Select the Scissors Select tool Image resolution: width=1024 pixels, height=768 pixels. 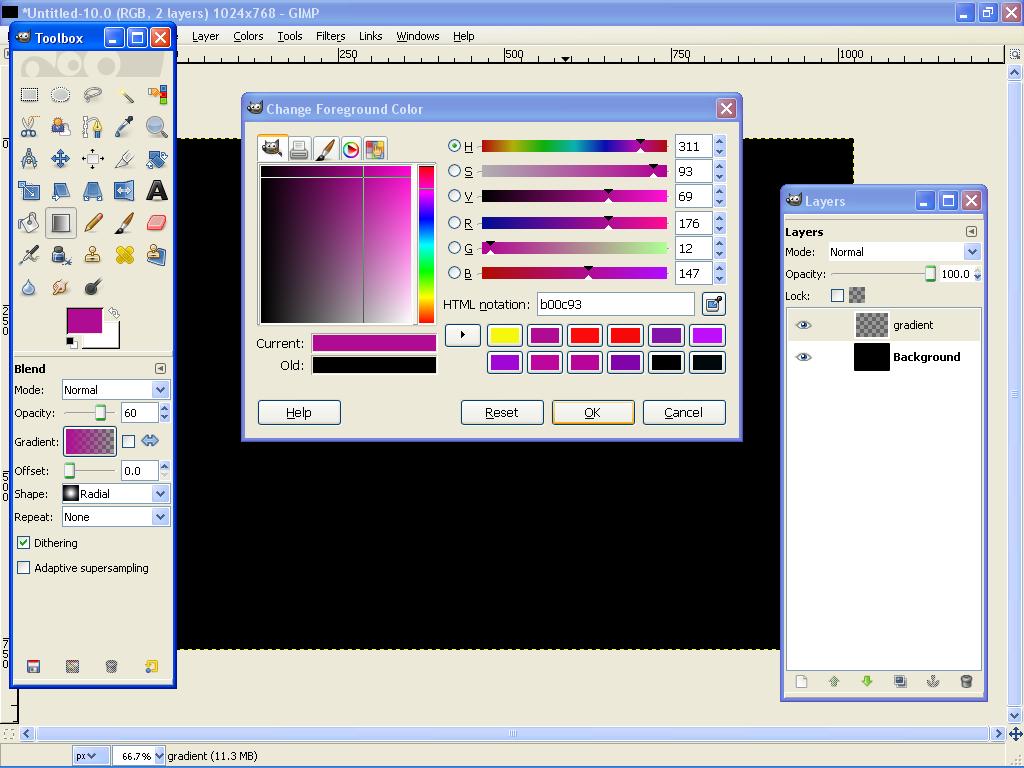point(29,127)
